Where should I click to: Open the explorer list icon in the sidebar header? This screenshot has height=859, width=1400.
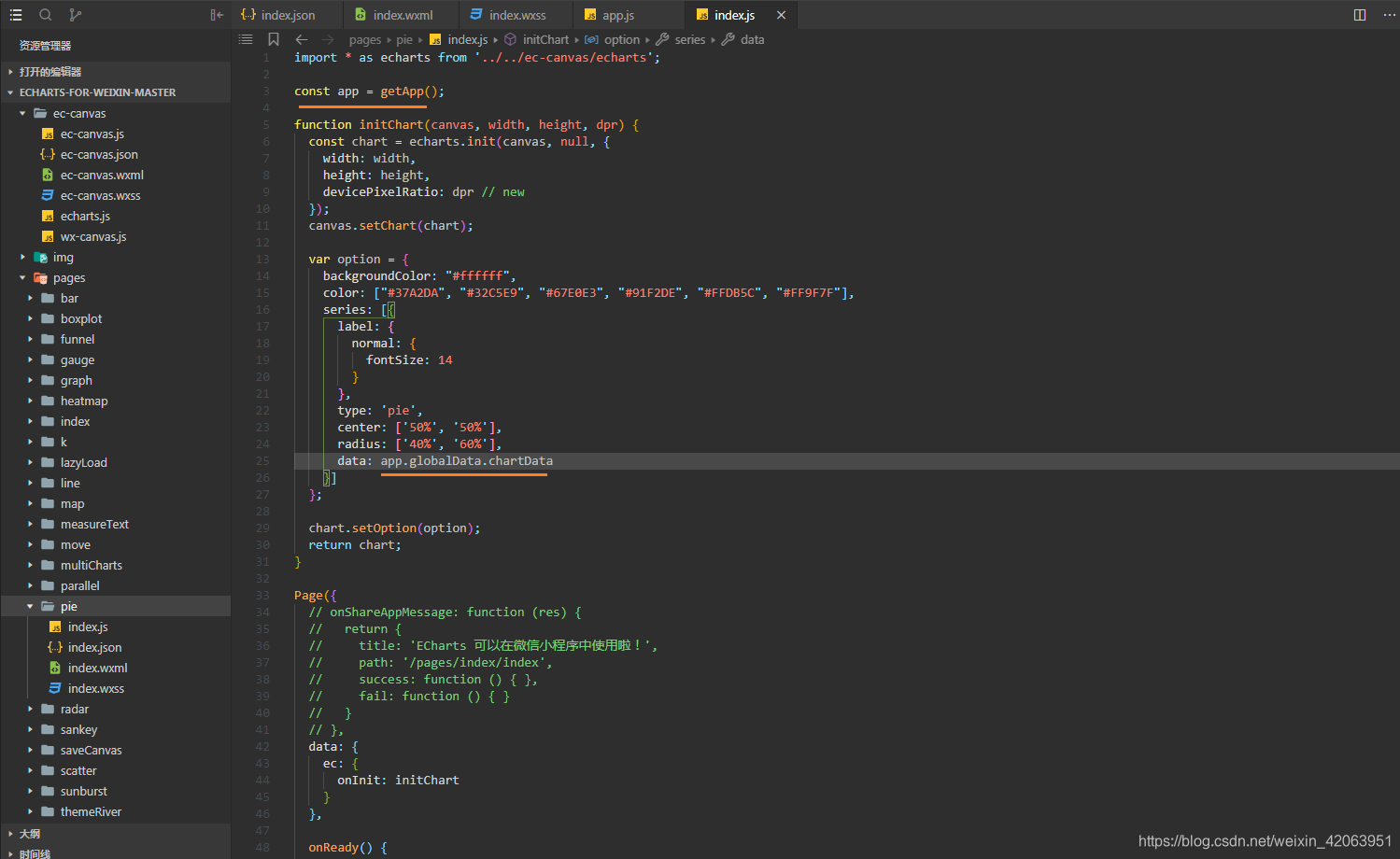16,15
